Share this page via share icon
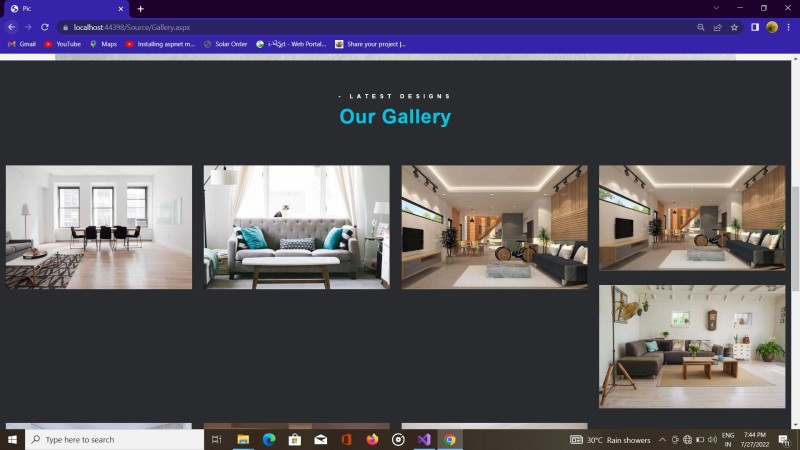Viewport: 800px width, 450px height. 717,28
